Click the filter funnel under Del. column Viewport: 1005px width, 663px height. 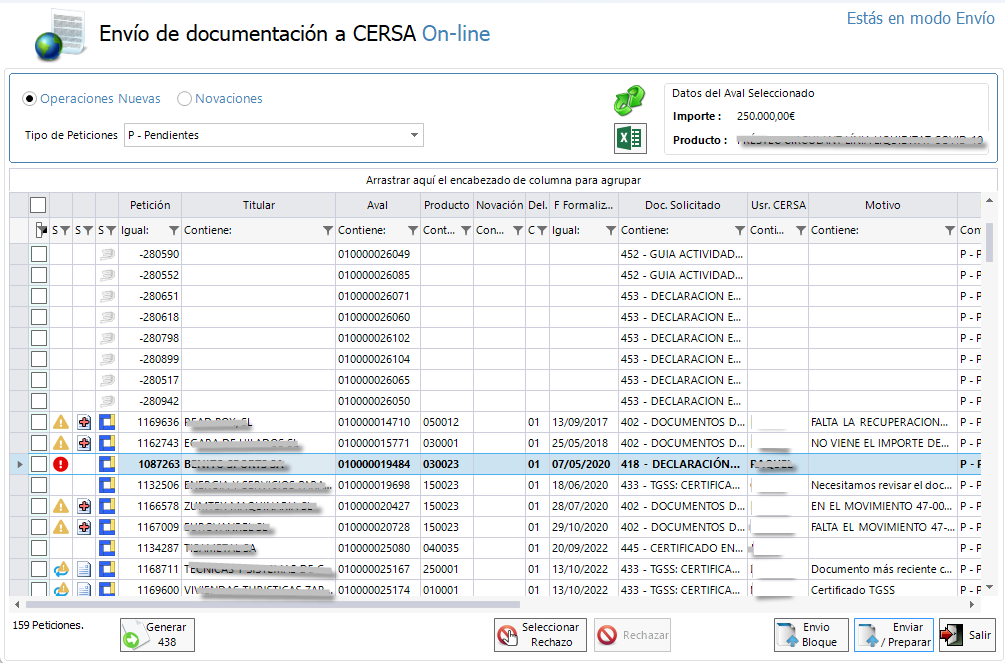point(542,230)
